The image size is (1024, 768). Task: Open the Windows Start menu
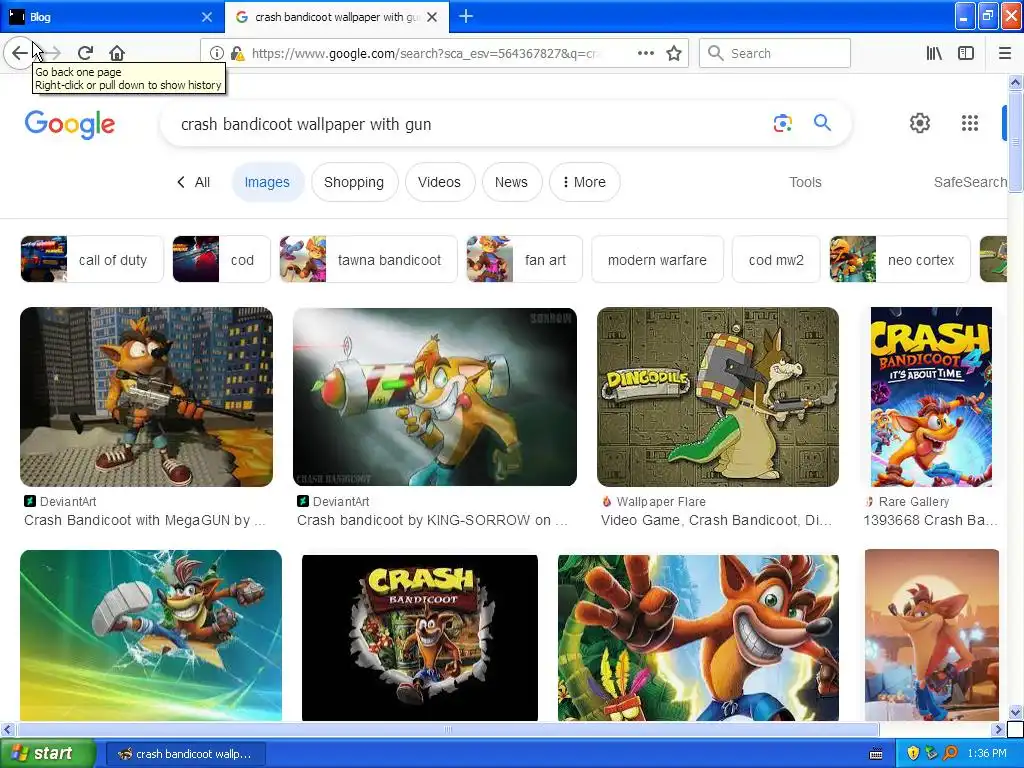pos(48,754)
